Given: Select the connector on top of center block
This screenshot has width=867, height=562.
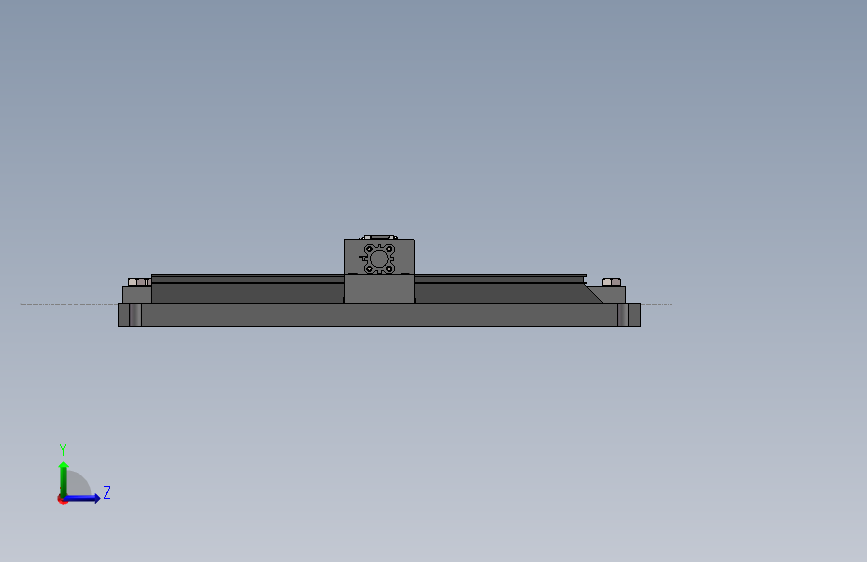Looking at the screenshot, I should tap(379, 237).
